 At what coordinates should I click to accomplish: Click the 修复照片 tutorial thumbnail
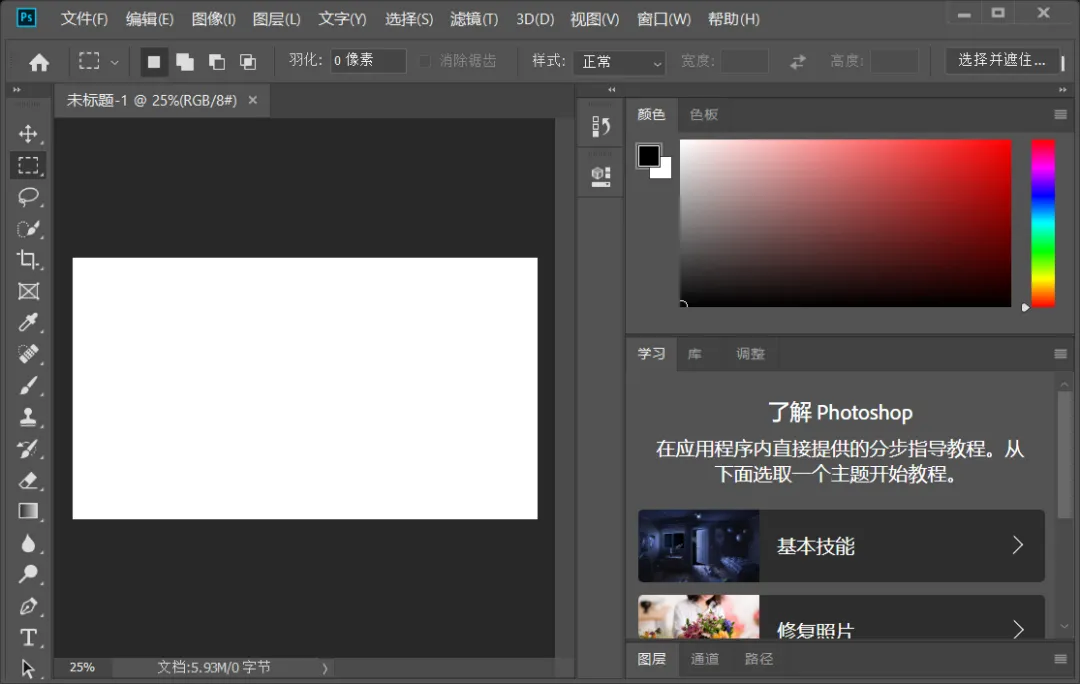(x=698, y=618)
